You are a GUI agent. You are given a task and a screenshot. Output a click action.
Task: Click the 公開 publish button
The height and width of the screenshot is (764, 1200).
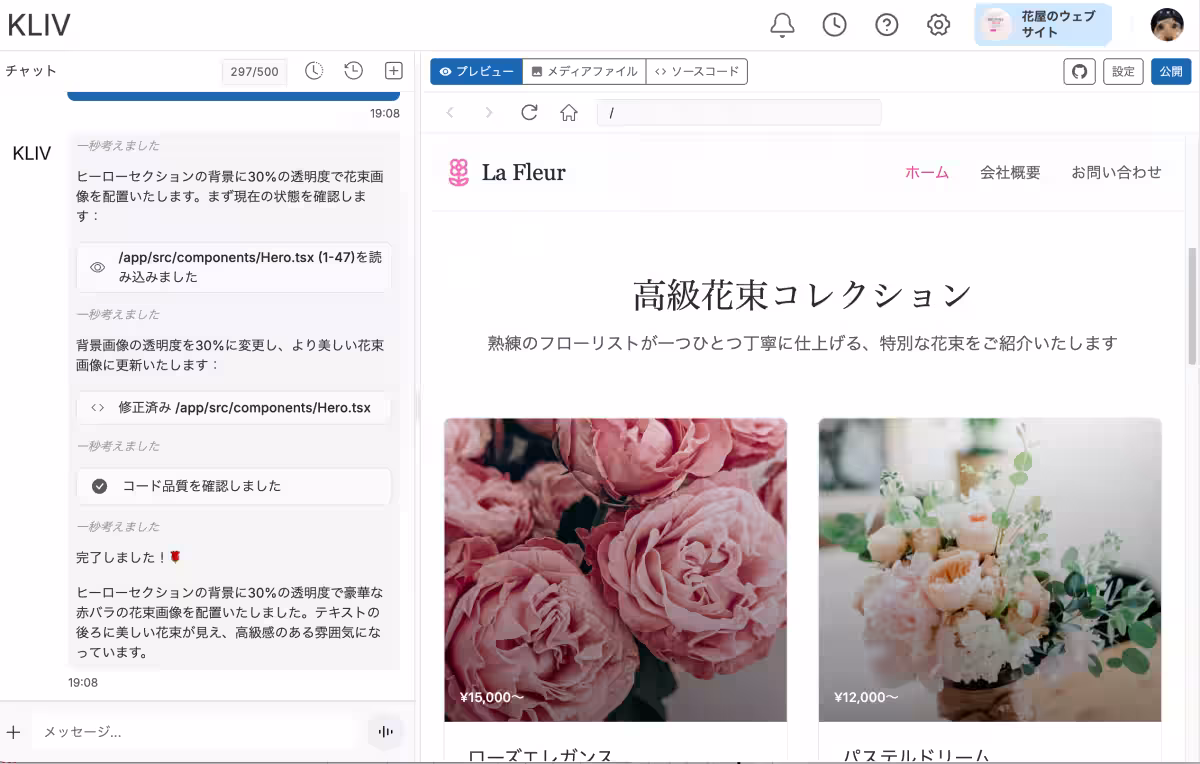1170,72
